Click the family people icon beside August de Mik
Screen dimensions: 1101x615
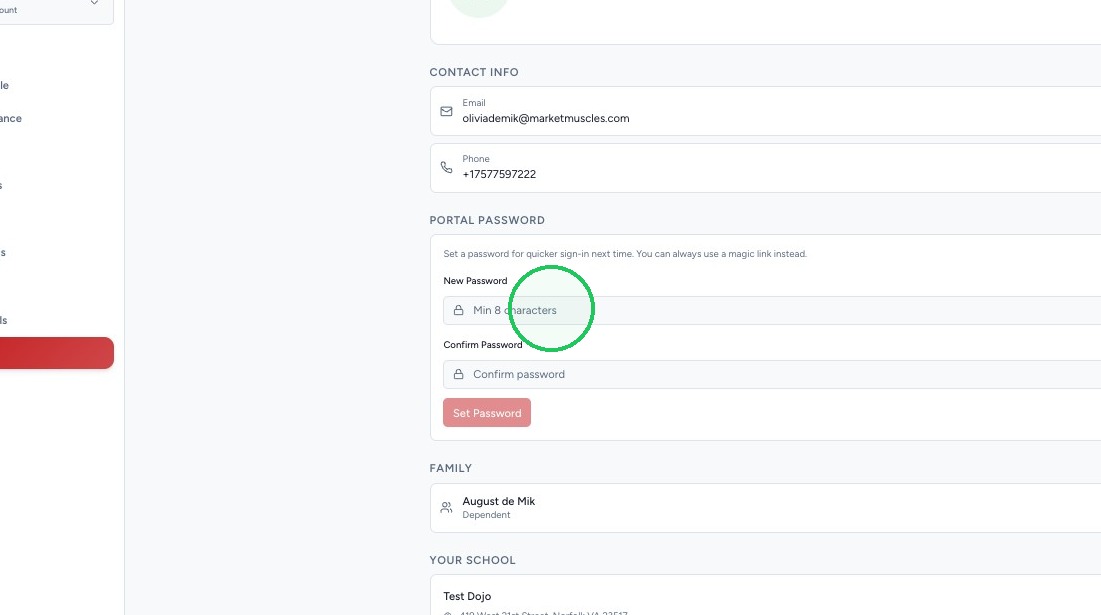click(x=446, y=507)
